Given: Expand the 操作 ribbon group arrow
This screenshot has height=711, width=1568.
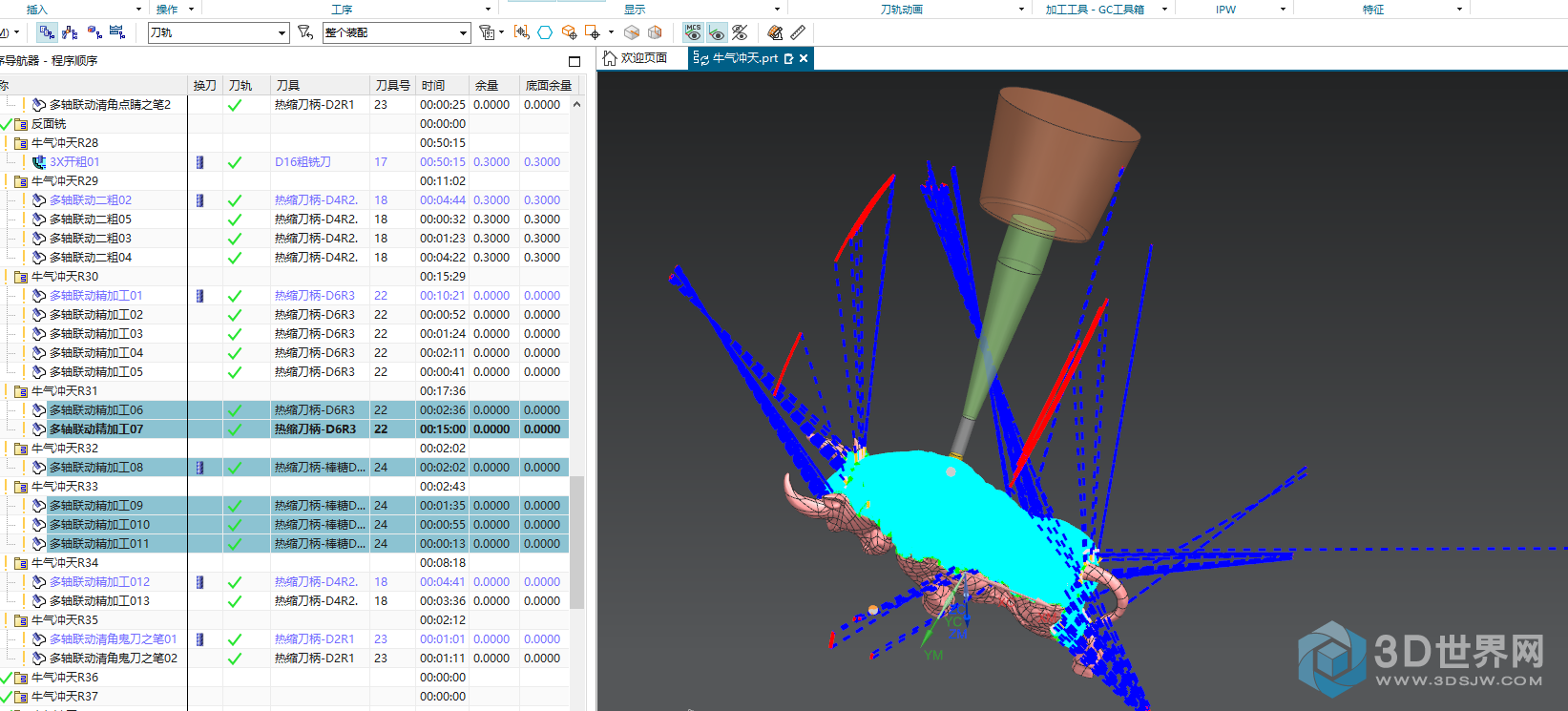Looking at the screenshot, I should [192, 9].
